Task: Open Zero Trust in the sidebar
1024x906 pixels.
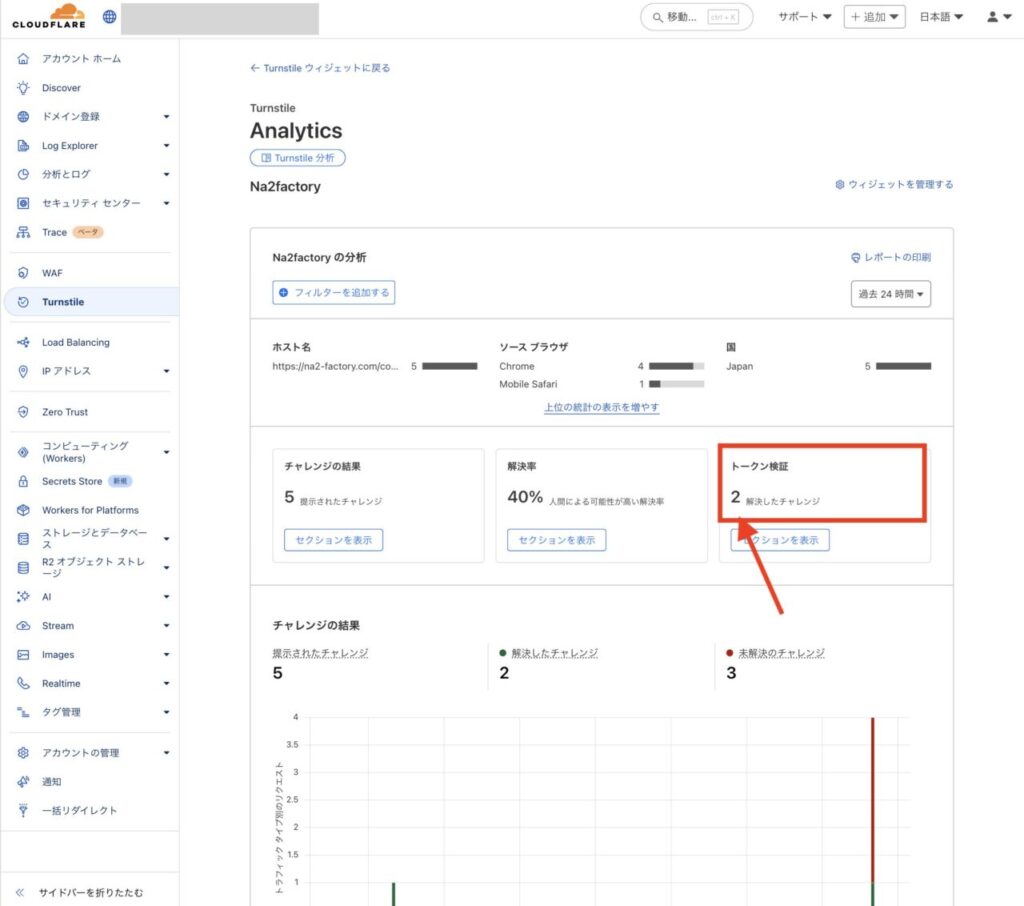Action: [65, 412]
